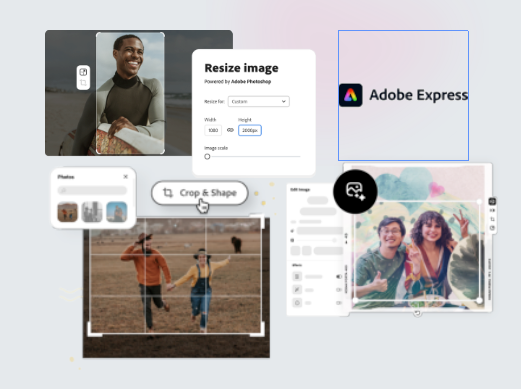521x389 pixels.
Task: Click the Height input field
Action: 250,130
